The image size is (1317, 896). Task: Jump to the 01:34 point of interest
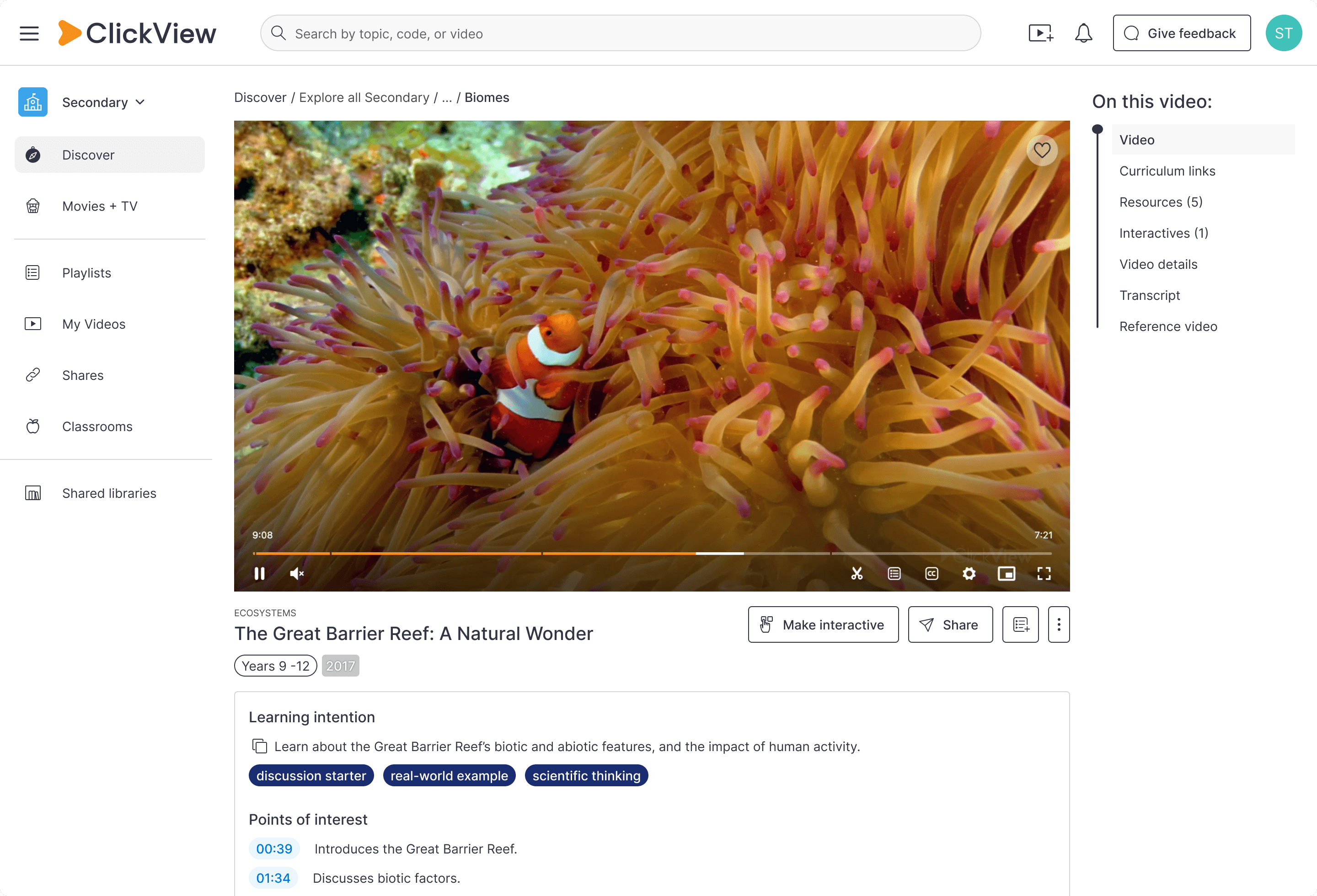coord(273,878)
